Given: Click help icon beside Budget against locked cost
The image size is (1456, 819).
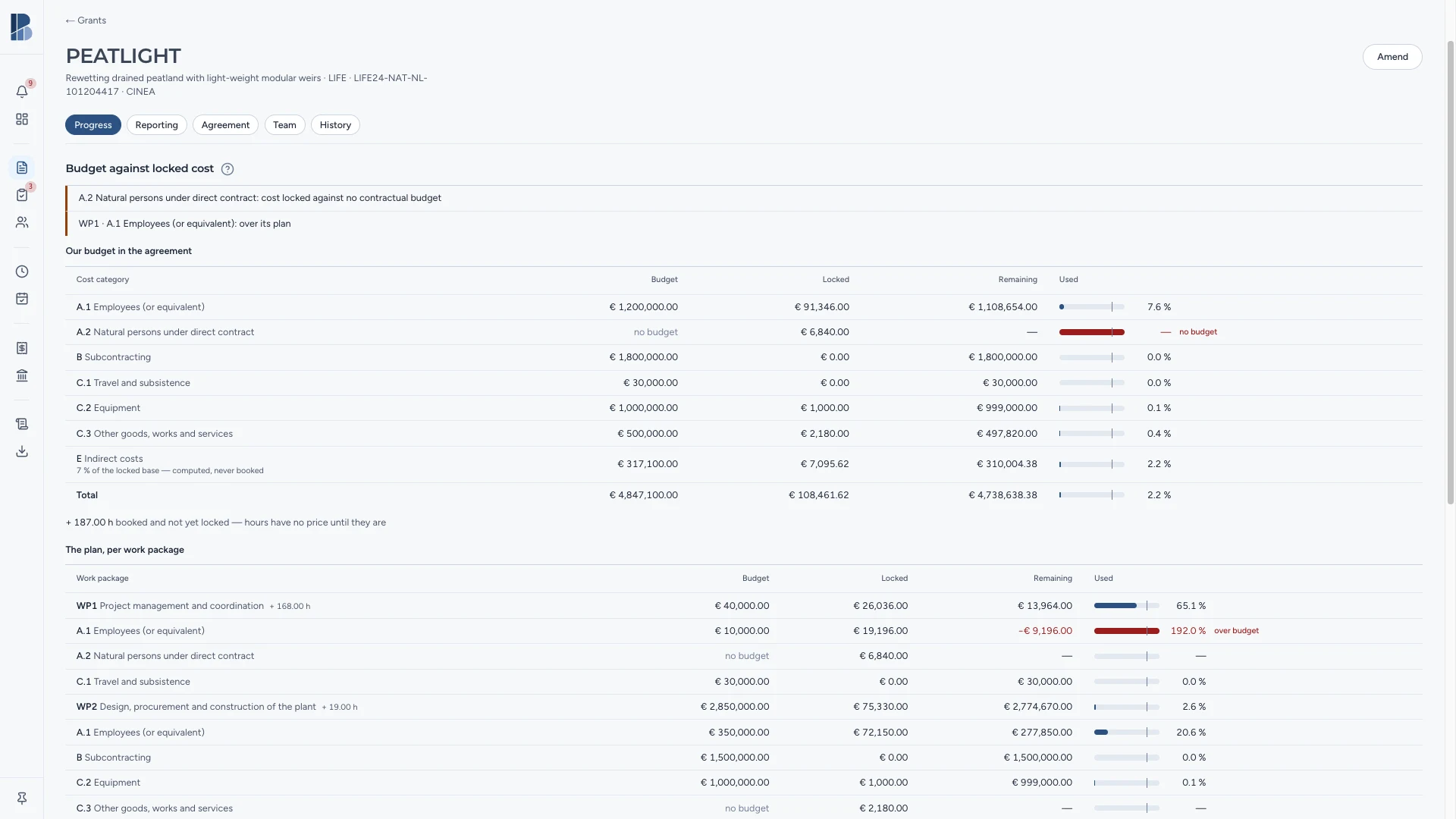Looking at the screenshot, I should point(227,169).
